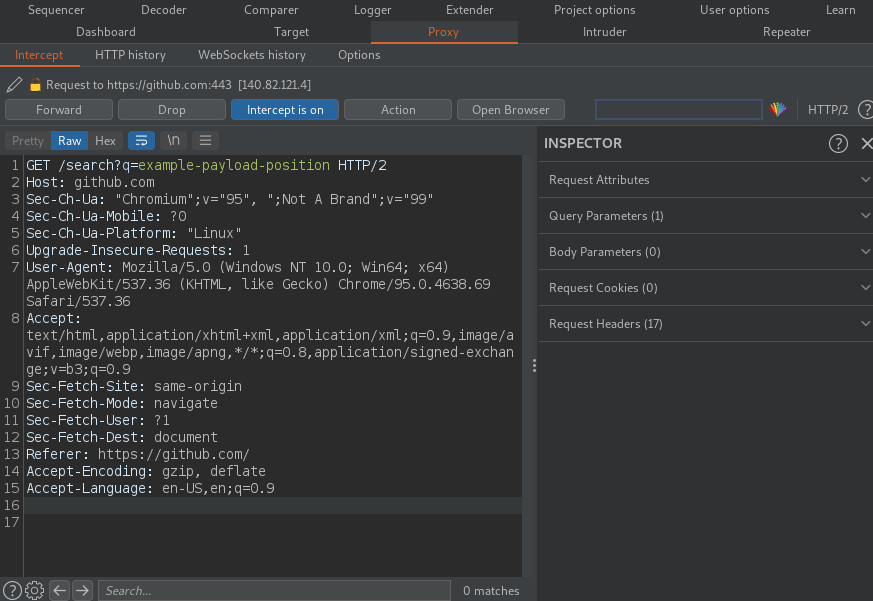Click the Host: github.com header line
Image resolution: width=873 pixels, height=601 pixels.
90,183
